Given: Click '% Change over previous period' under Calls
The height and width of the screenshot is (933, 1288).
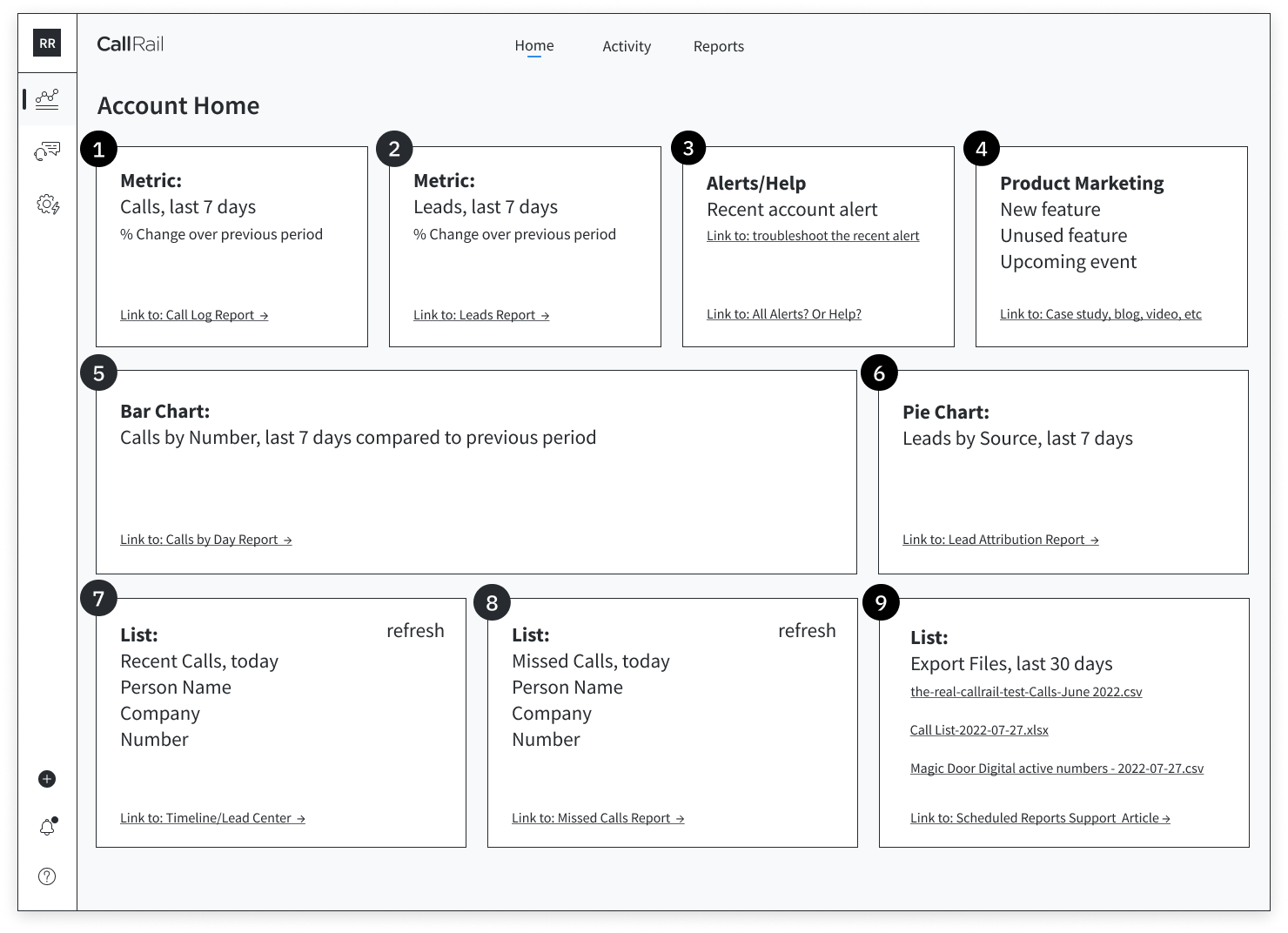Looking at the screenshot, I should 221,234.
